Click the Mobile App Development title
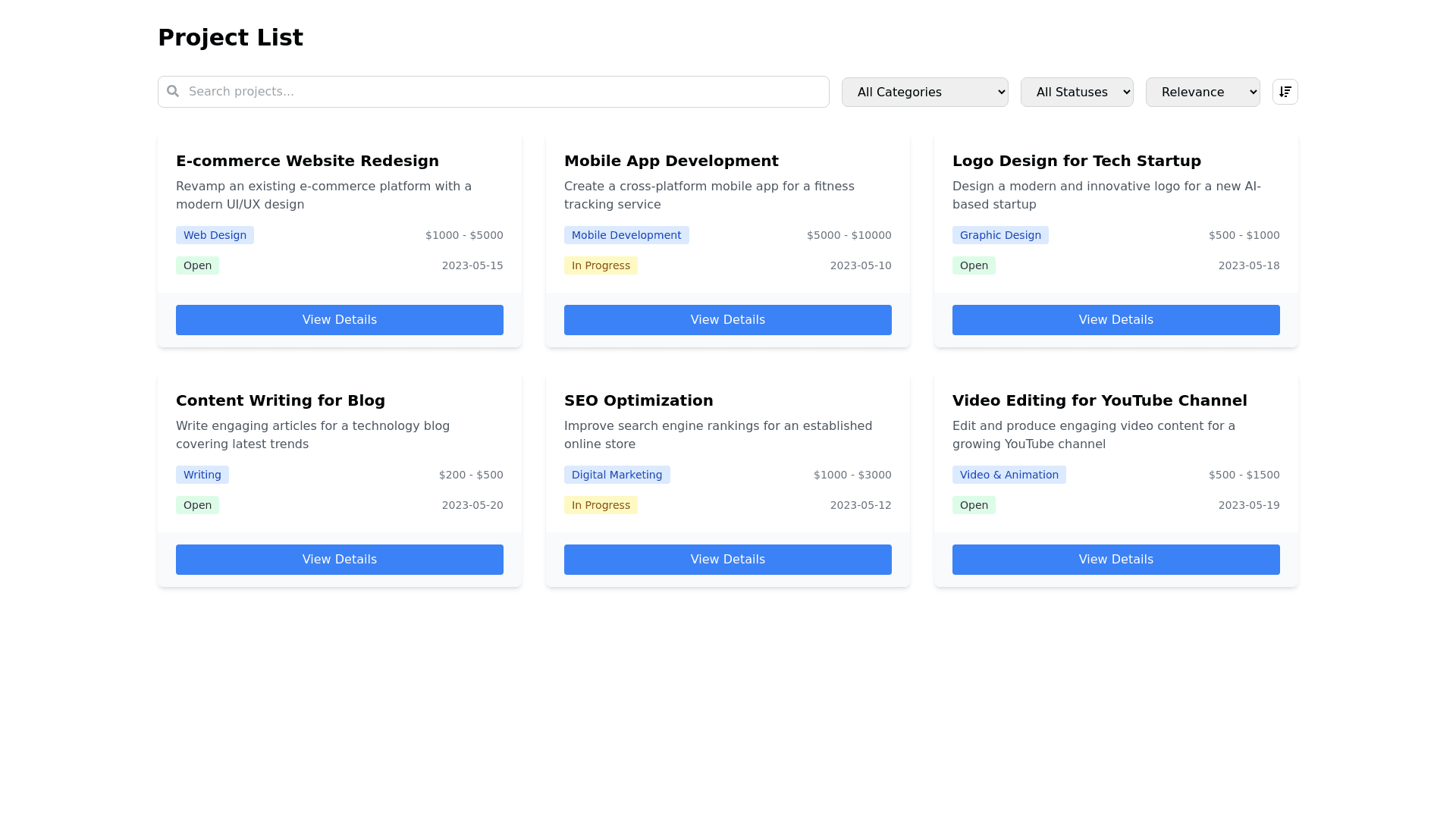Screen dimensions: 1456x819 (x=670, y=161)
